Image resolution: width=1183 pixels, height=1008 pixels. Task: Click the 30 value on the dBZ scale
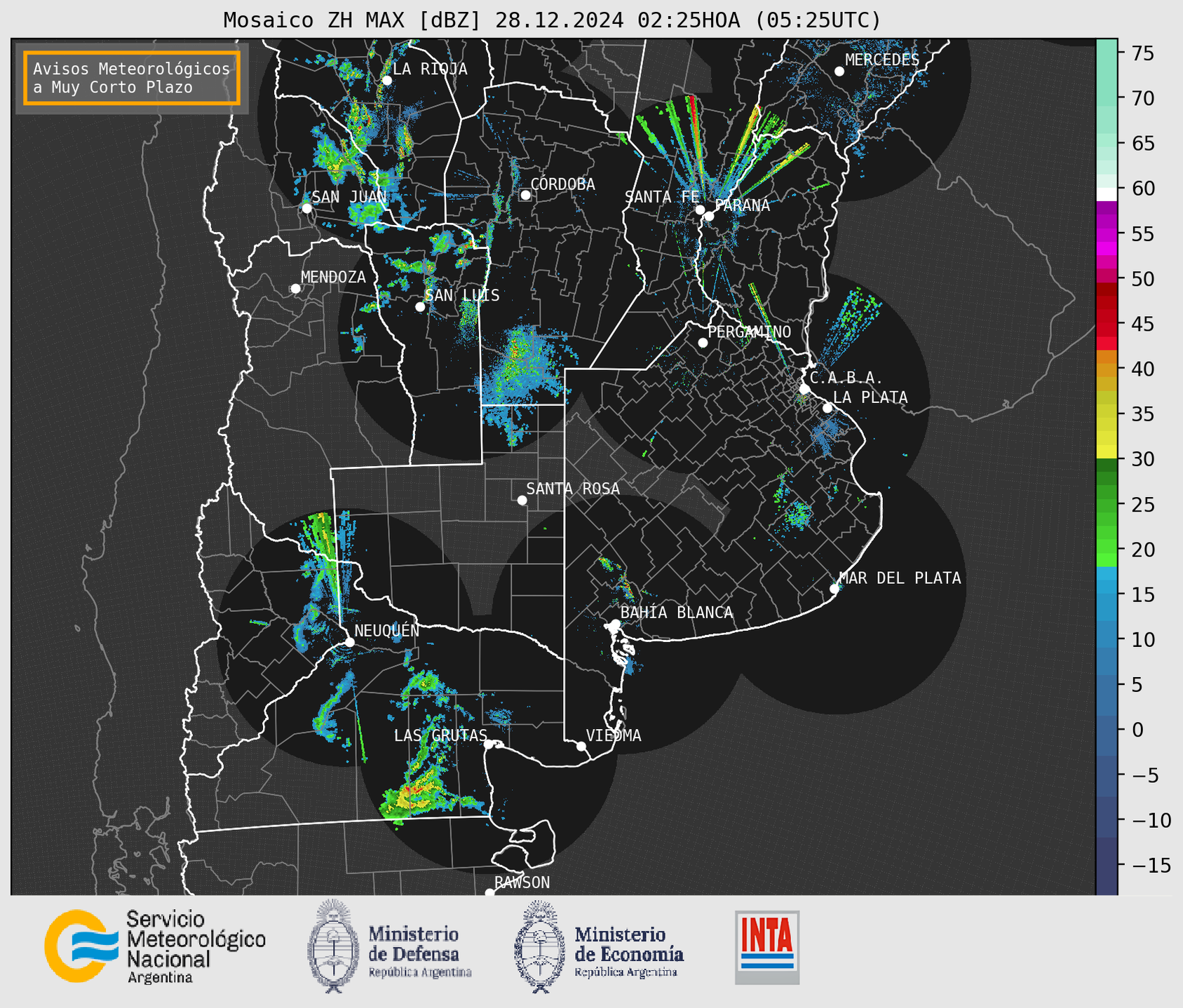click(x=1142, y=459)
